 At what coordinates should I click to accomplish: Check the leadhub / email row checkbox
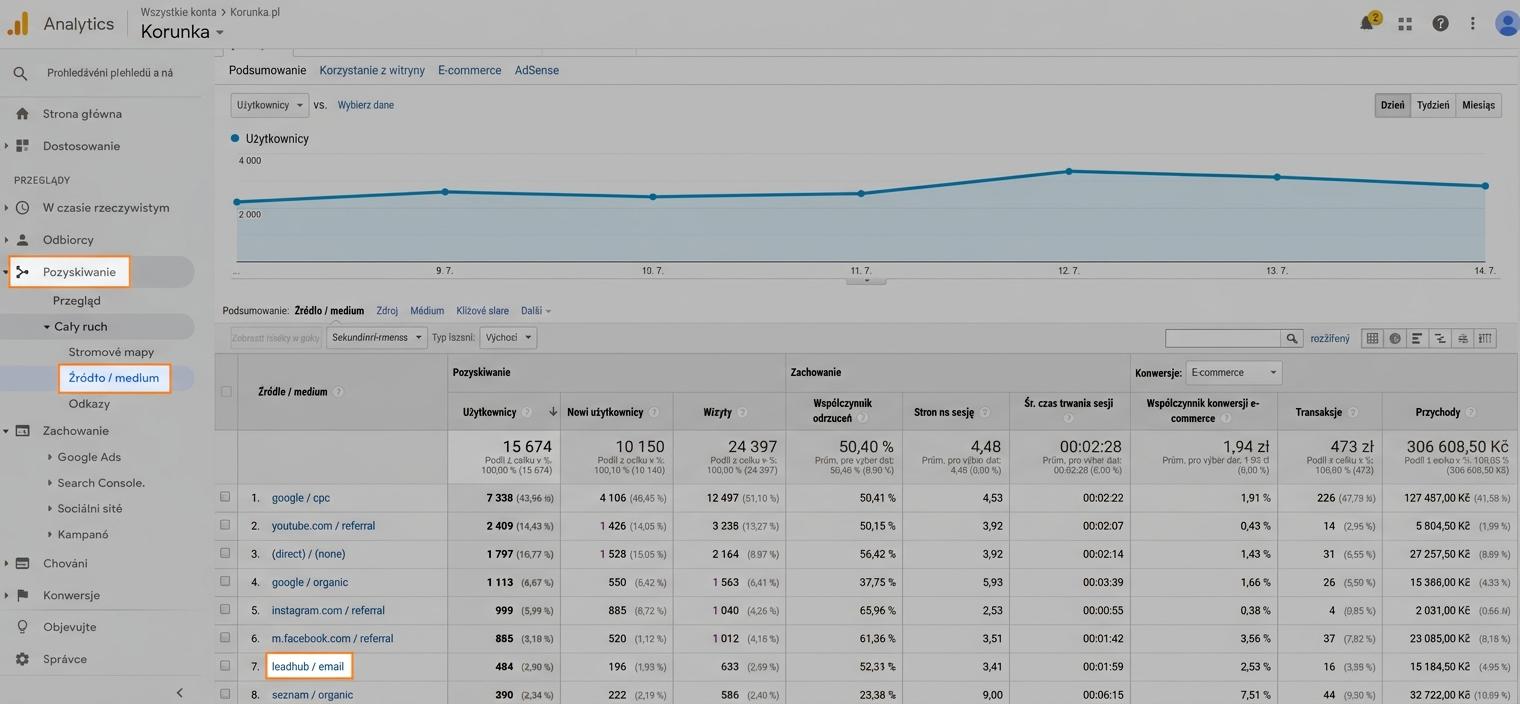click(x=225, y=665)
